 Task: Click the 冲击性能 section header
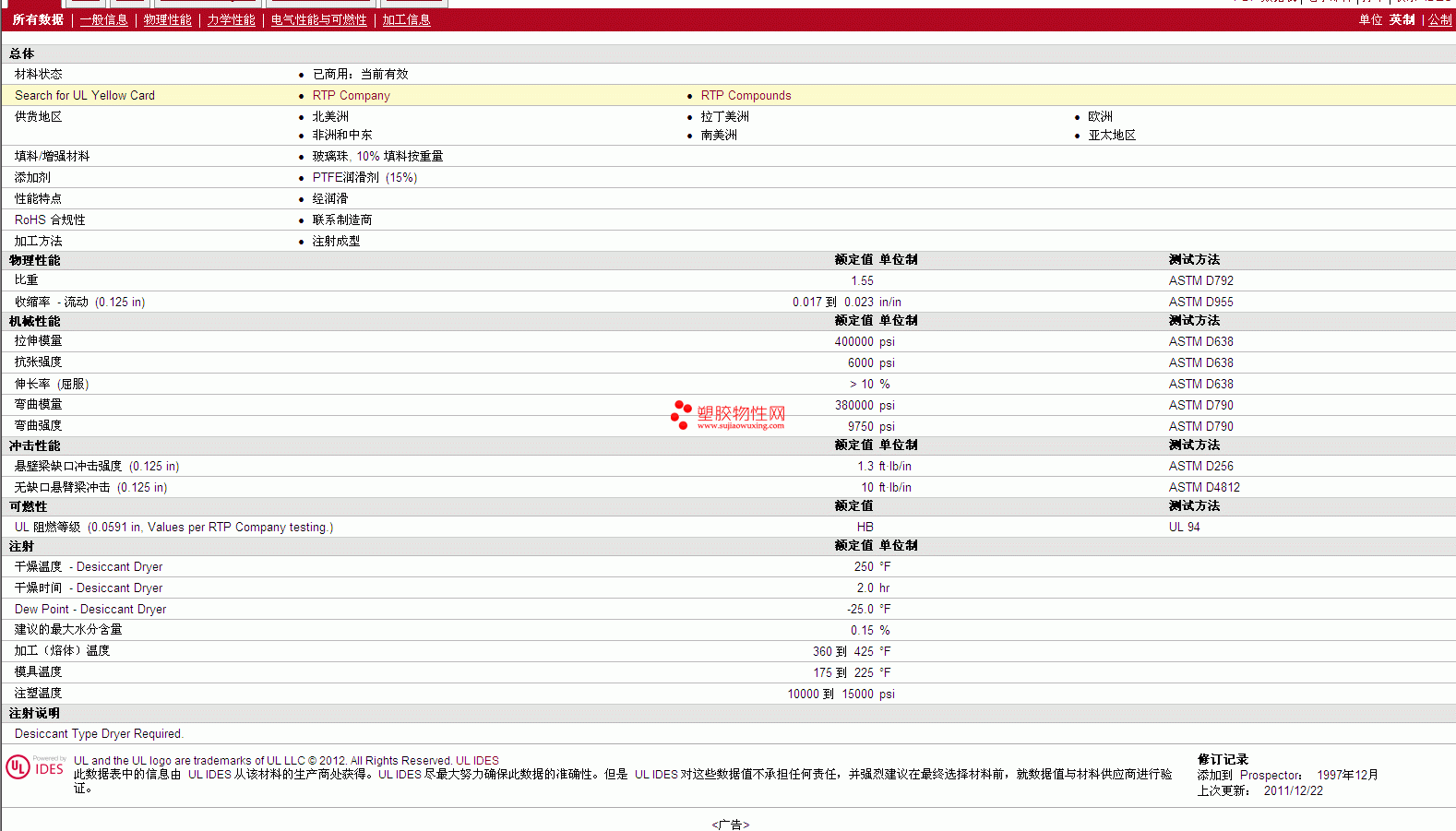coord(35,445)
